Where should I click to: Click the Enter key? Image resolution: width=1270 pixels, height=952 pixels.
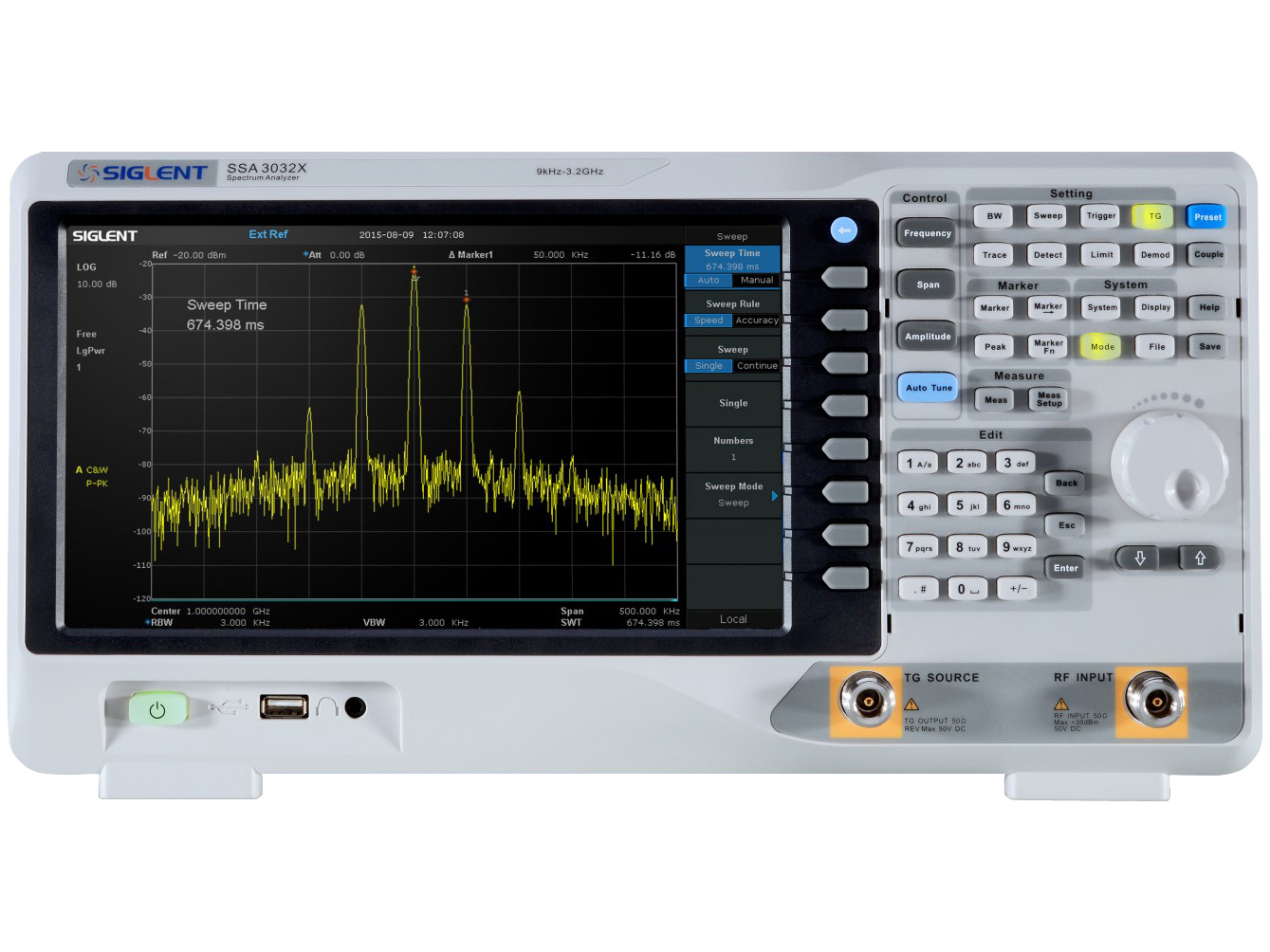(1065, 569)
